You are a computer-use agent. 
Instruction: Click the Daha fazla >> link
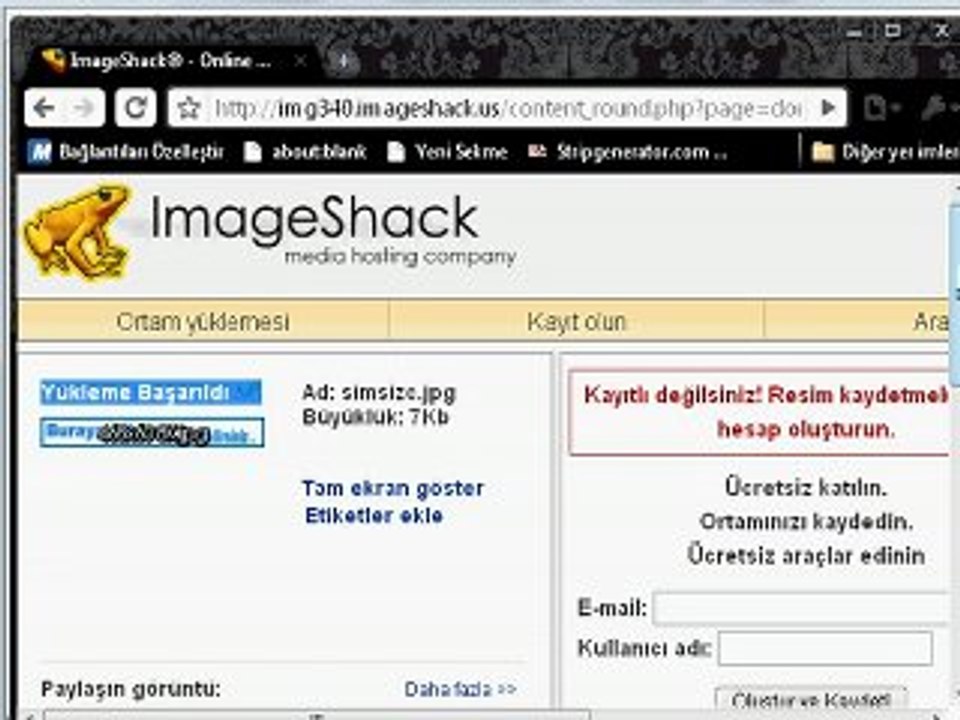460,689
